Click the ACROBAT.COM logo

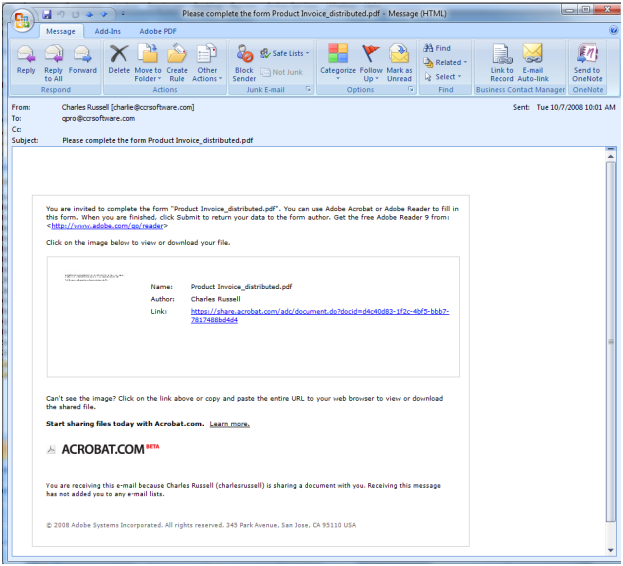pyautogui.click(x=103, y=449)
